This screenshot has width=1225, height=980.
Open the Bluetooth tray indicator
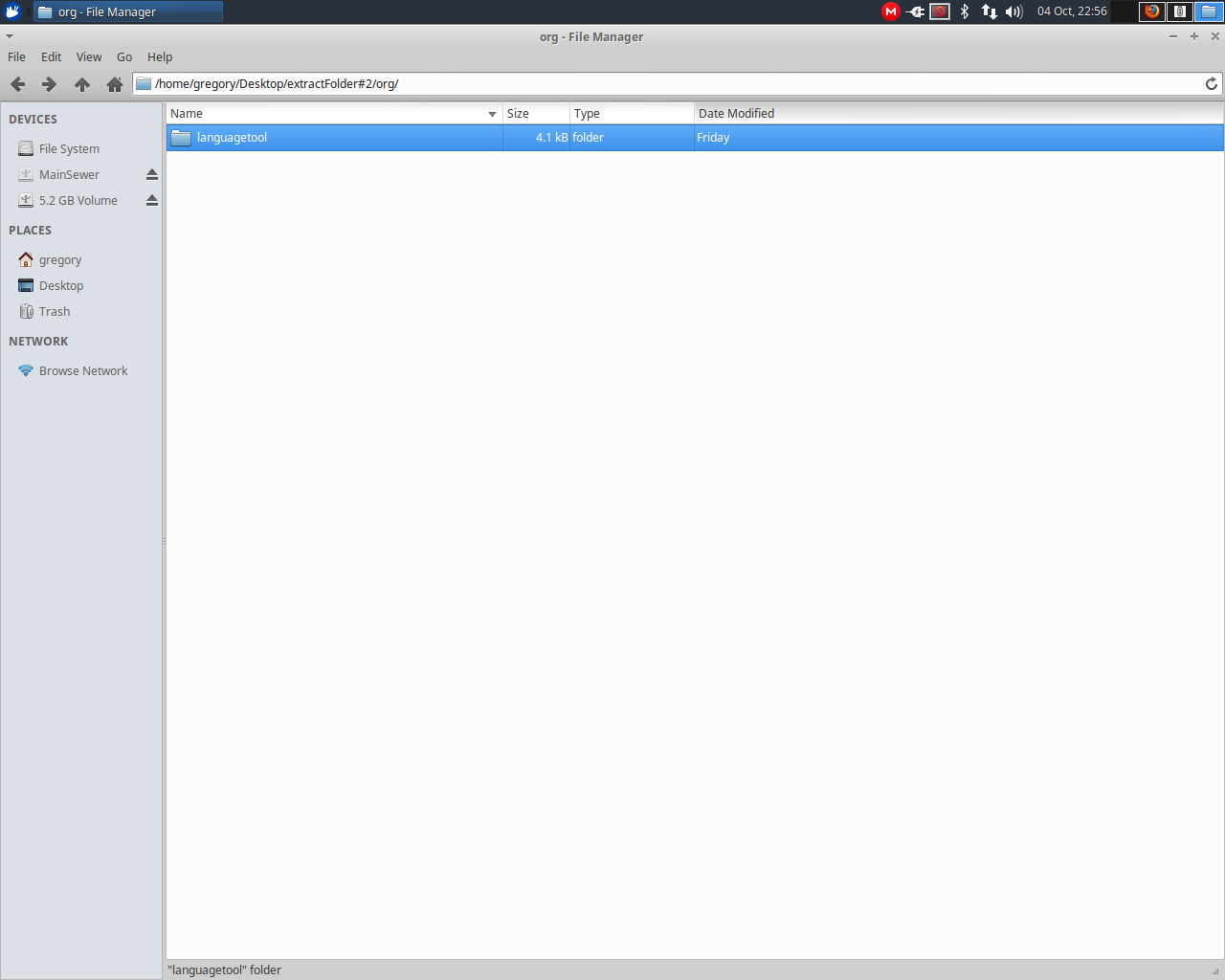point(965,11)
